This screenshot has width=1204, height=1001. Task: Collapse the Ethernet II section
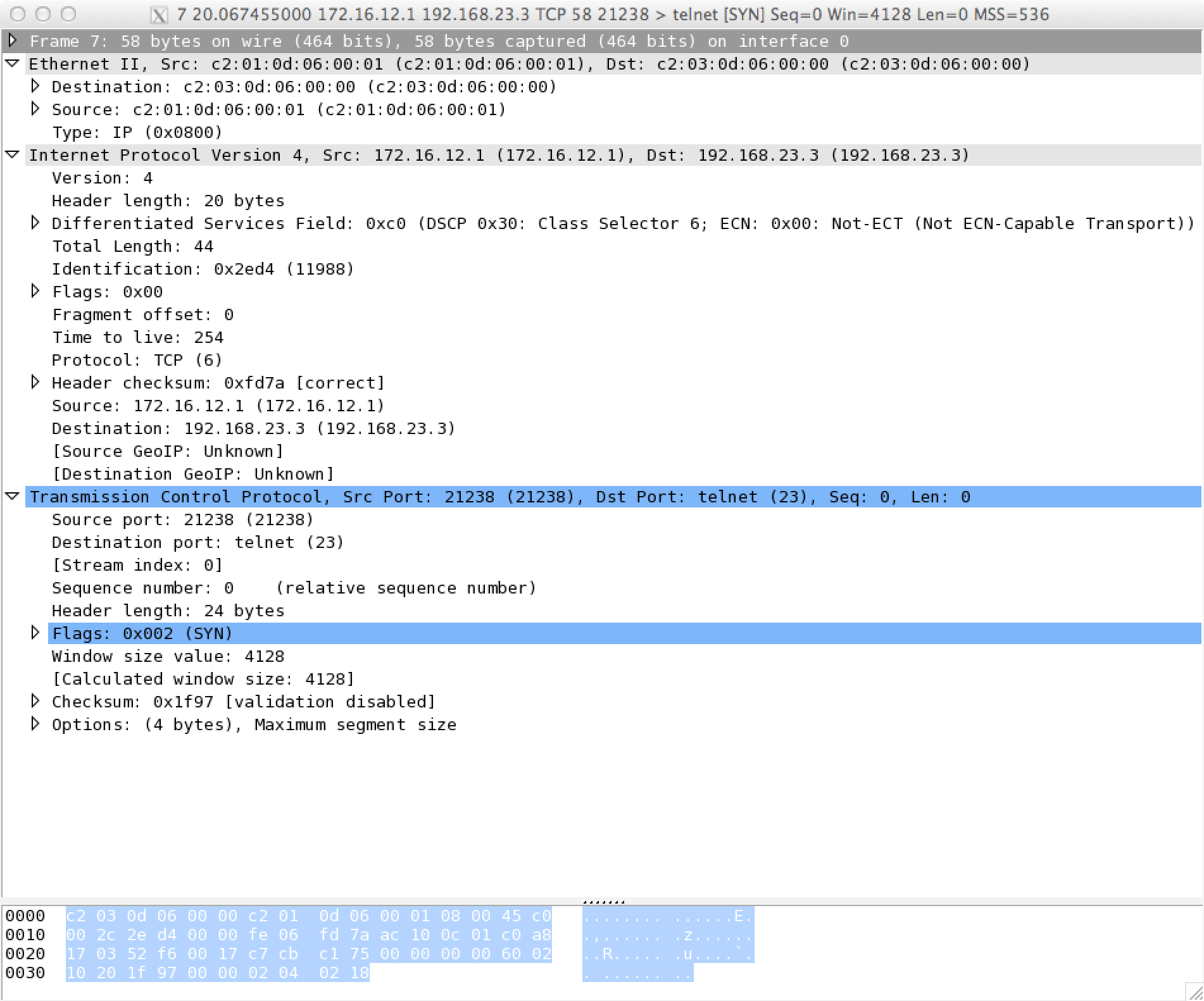coord(12,63)
